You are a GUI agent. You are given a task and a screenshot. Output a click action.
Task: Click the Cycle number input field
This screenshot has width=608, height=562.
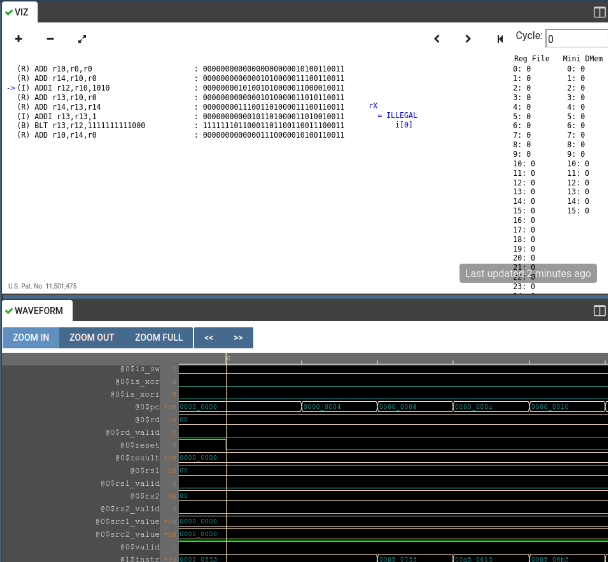pyautogui.click(x=575, y=39)
